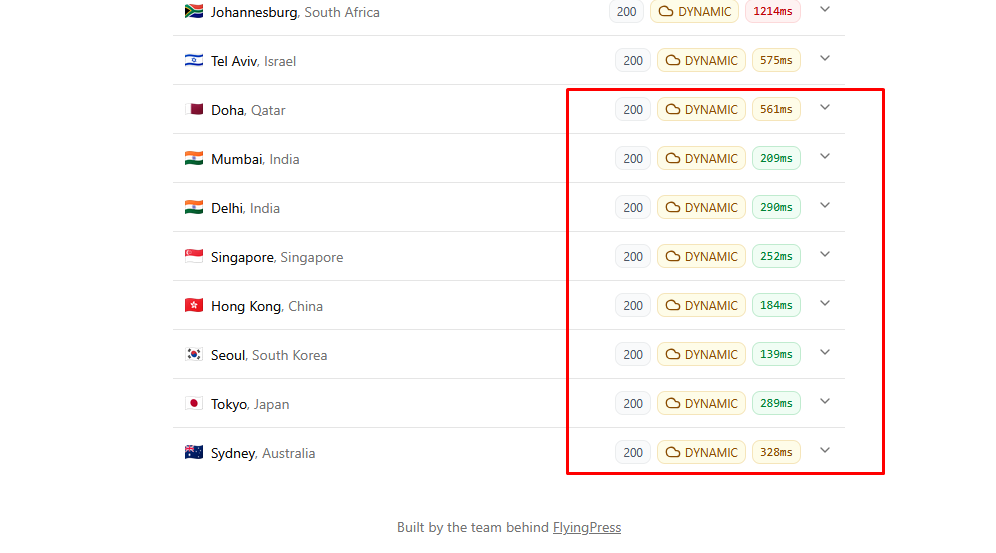Expand the Singapore row chevron
This screenshot has height=553, width=996.
(x=824, y=254)
